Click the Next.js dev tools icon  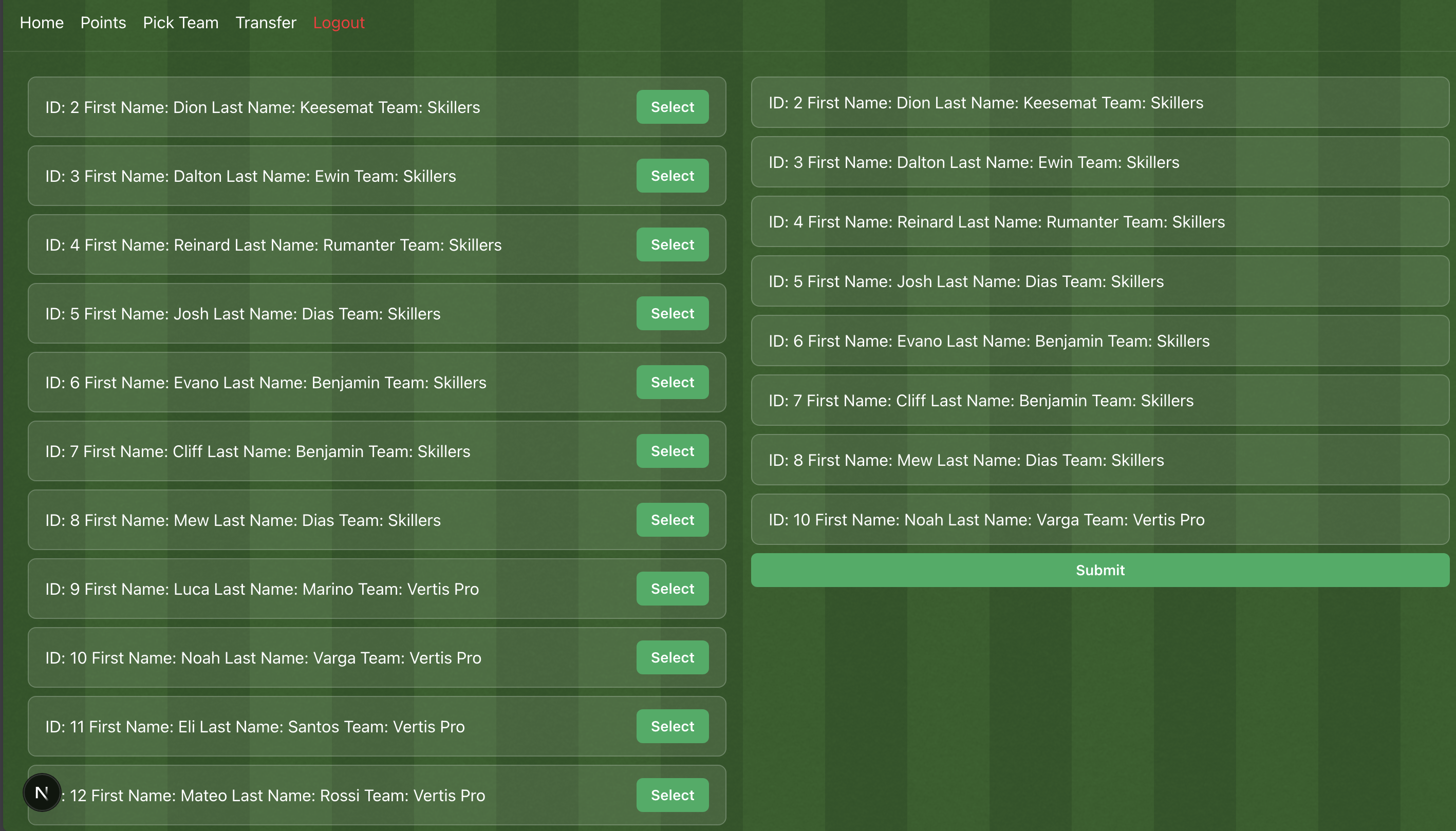[42, 792]
